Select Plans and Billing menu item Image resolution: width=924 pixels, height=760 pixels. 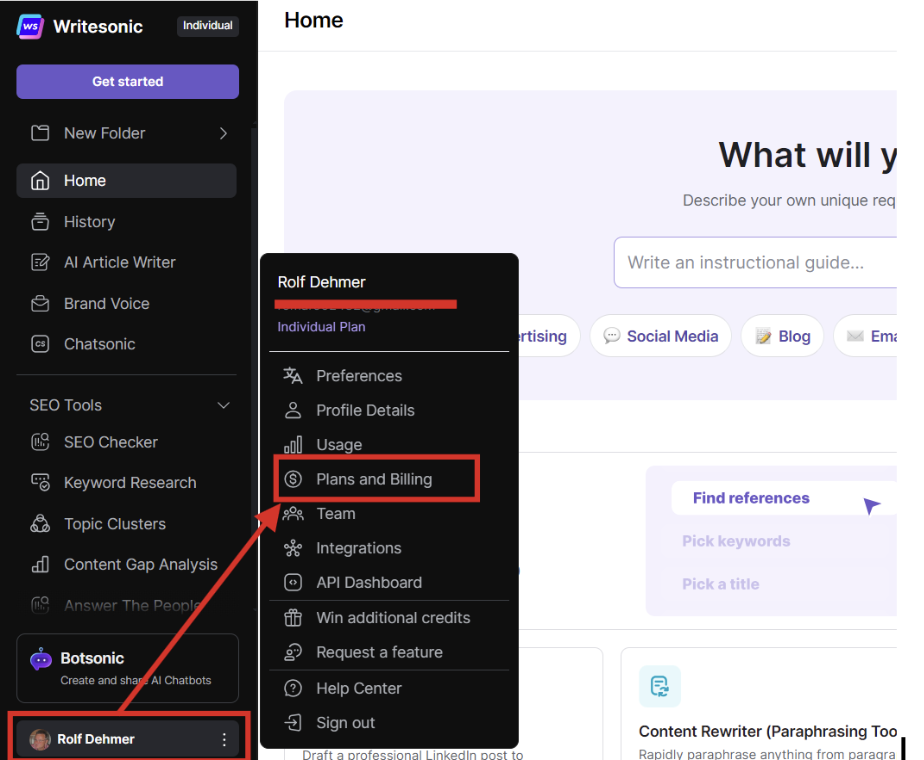(389, 479)
